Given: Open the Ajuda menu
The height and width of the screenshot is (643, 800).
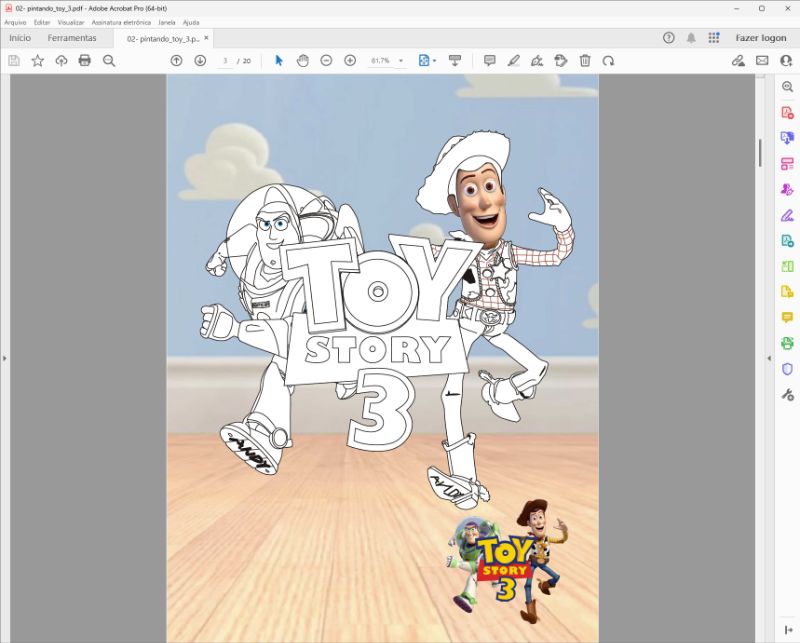Looking at the screenshot, I should click(x=191, y=22).
